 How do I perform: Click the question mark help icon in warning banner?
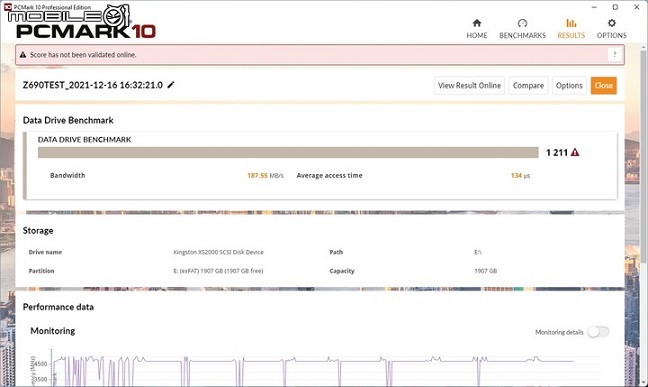coord(615,55)
